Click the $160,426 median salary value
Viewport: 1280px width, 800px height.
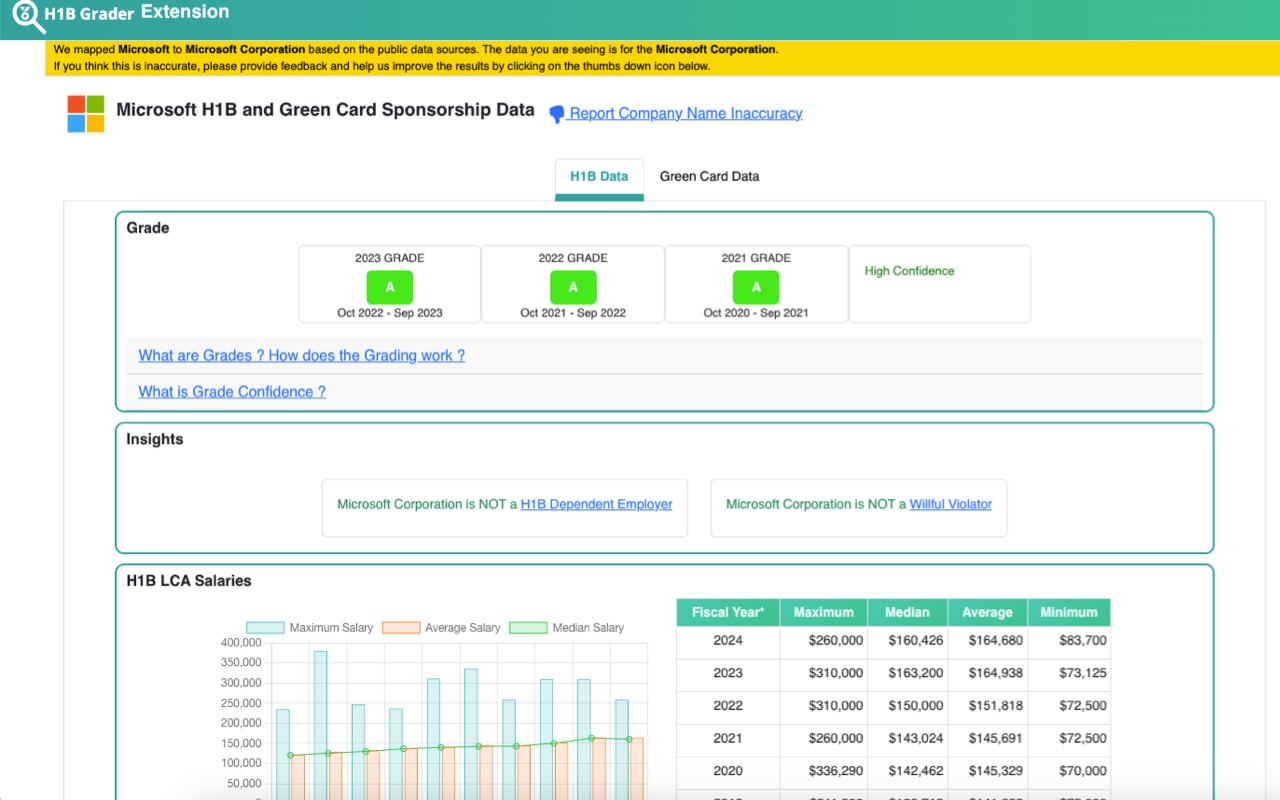click(915, 641)
